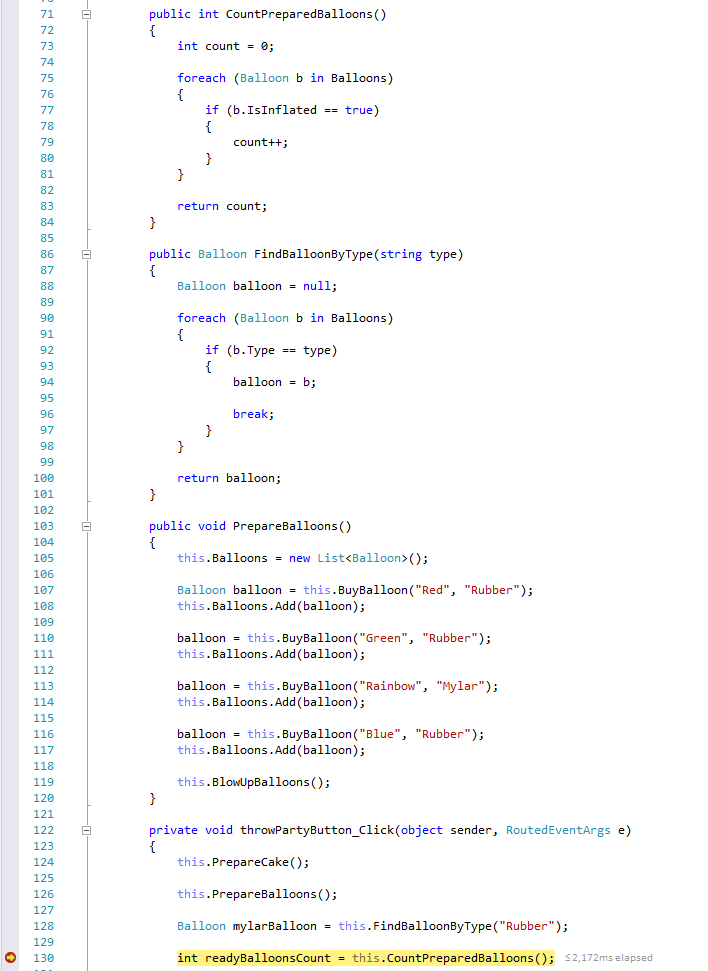Set breakpoint in margin beside line 126
Image resolution: width=708 pixels, height=971 pixels.
pos(11,894)
